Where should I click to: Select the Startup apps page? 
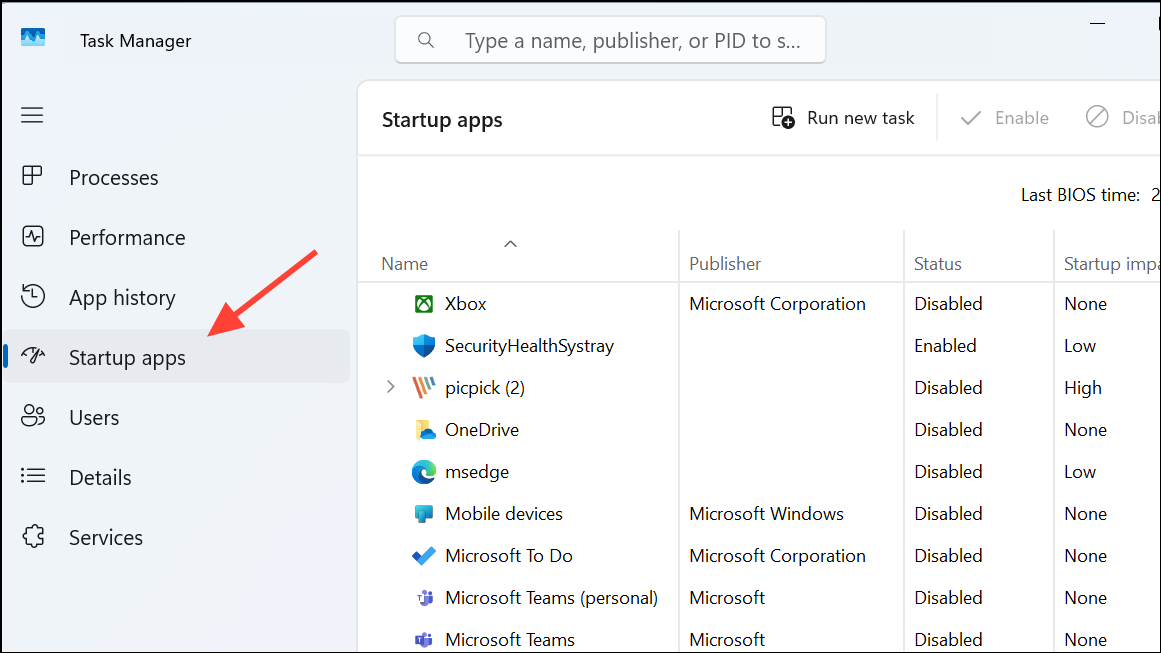[x=176, y=357]
